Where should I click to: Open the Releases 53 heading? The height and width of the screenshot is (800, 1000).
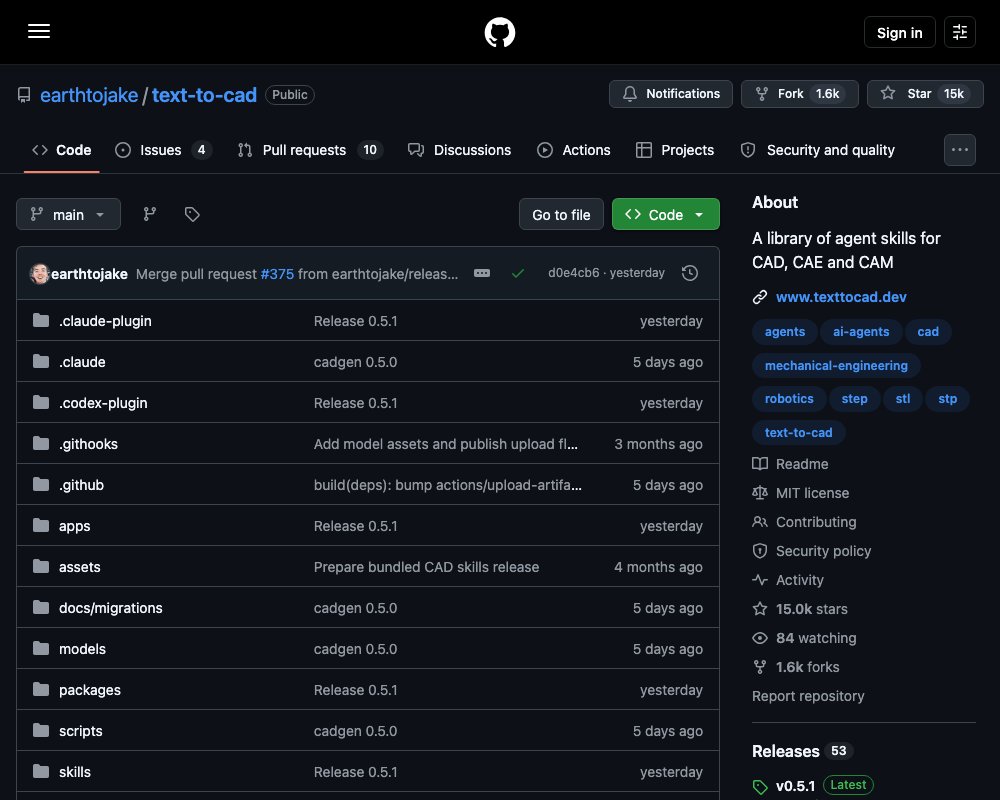click(x=802, y=751)
